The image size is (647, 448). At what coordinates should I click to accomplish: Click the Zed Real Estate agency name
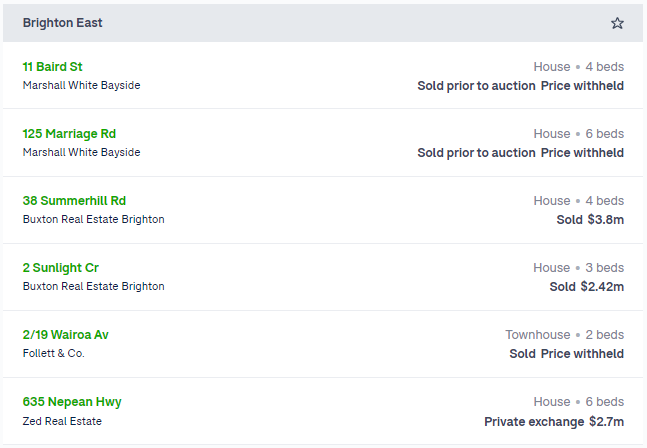(62, 421)
